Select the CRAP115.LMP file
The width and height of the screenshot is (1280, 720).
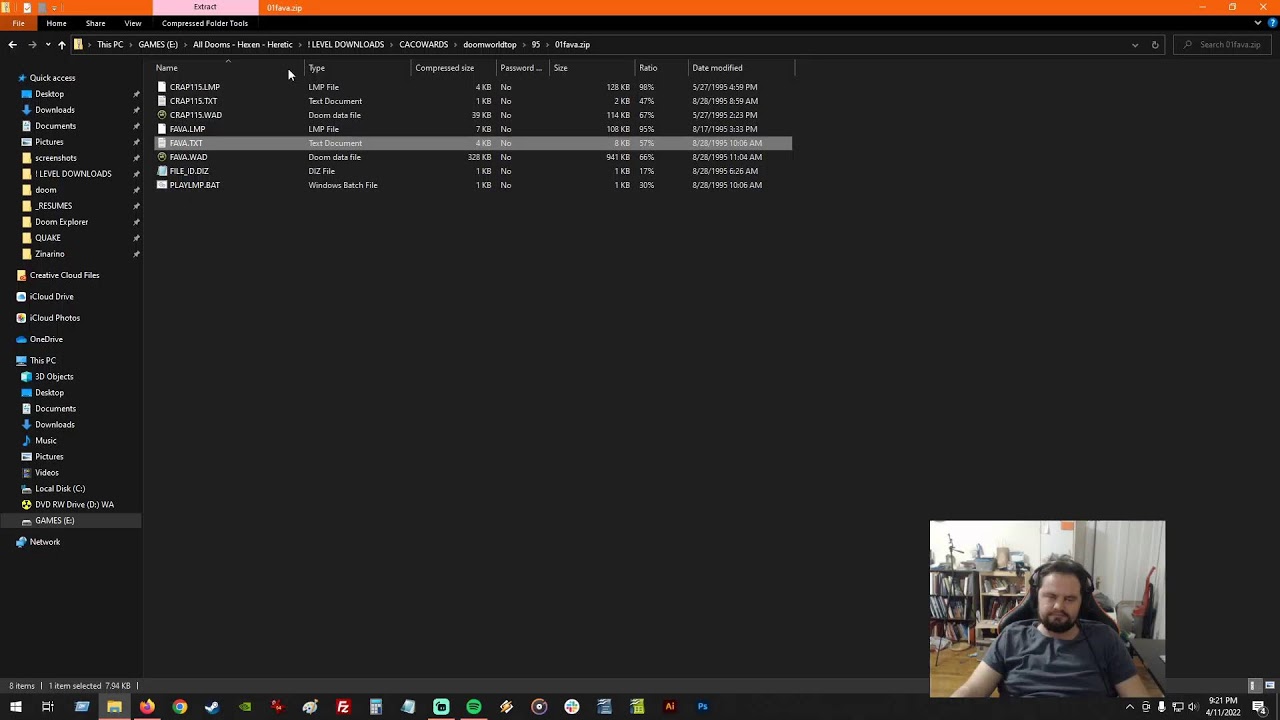pos(473,87)
